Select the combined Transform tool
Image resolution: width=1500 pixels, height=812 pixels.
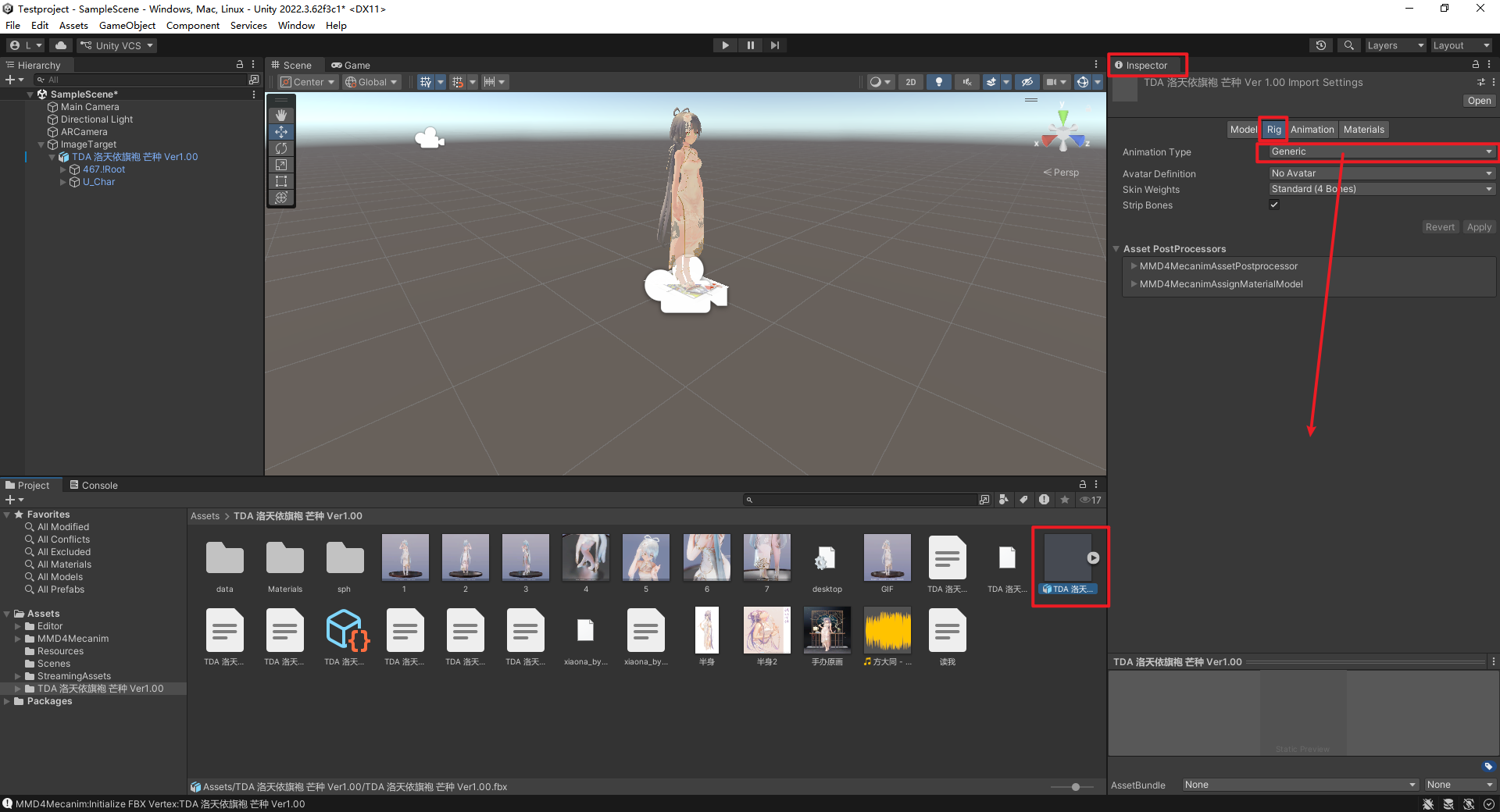pos(281,198)
